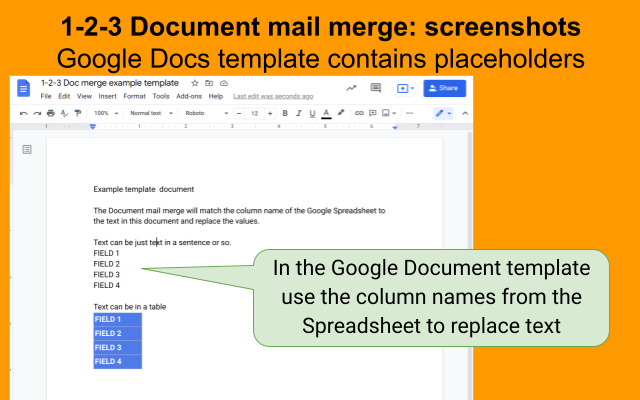Open the 'Last edit was seconds ago' link
The image size is (640, 400).
pyautogui.click(x=273, y=96)
